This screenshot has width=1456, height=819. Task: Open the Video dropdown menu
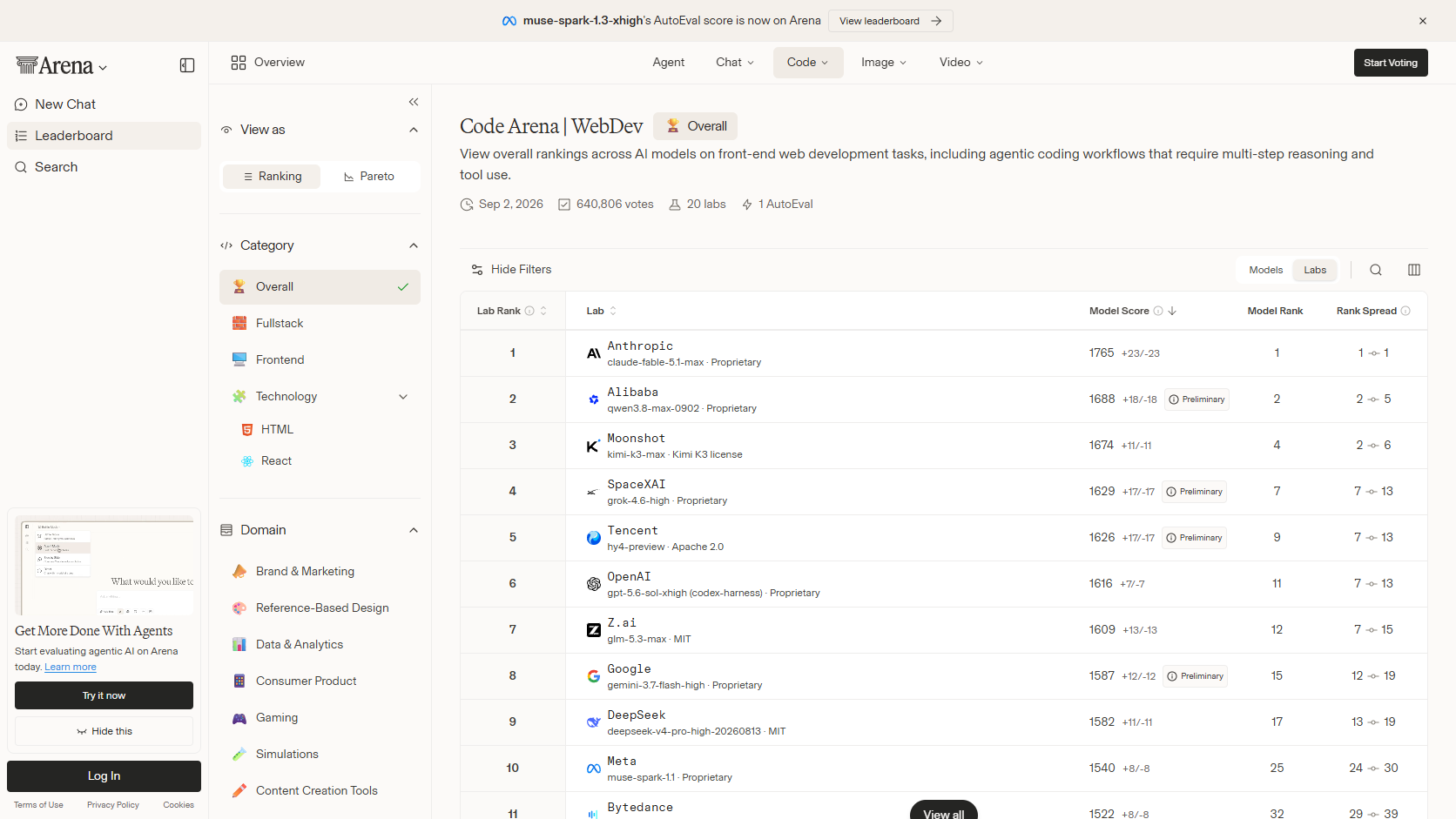[x=961, y=63]
